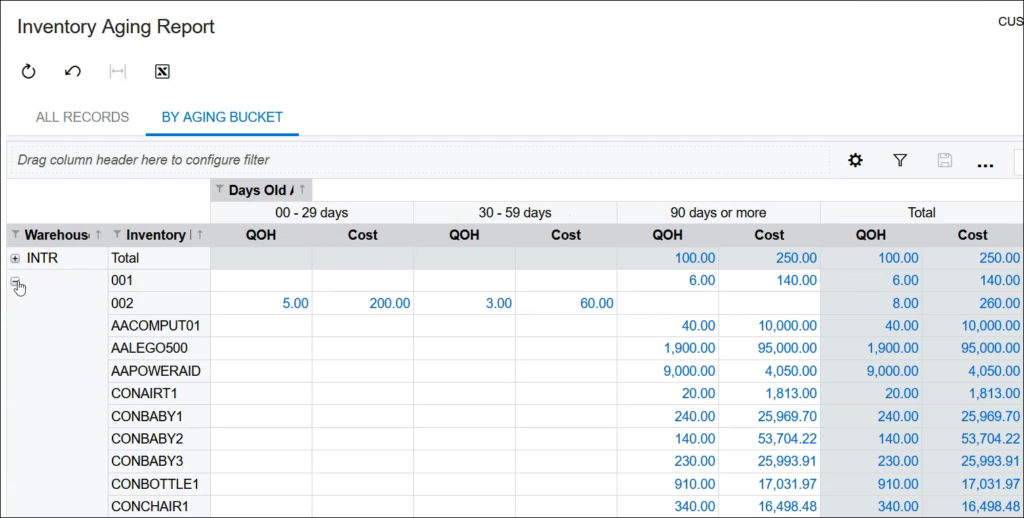Click sort arrow on Warehouse column
Image resolution: width=1024 pixels, height=518 pixels.
point(99,234)
